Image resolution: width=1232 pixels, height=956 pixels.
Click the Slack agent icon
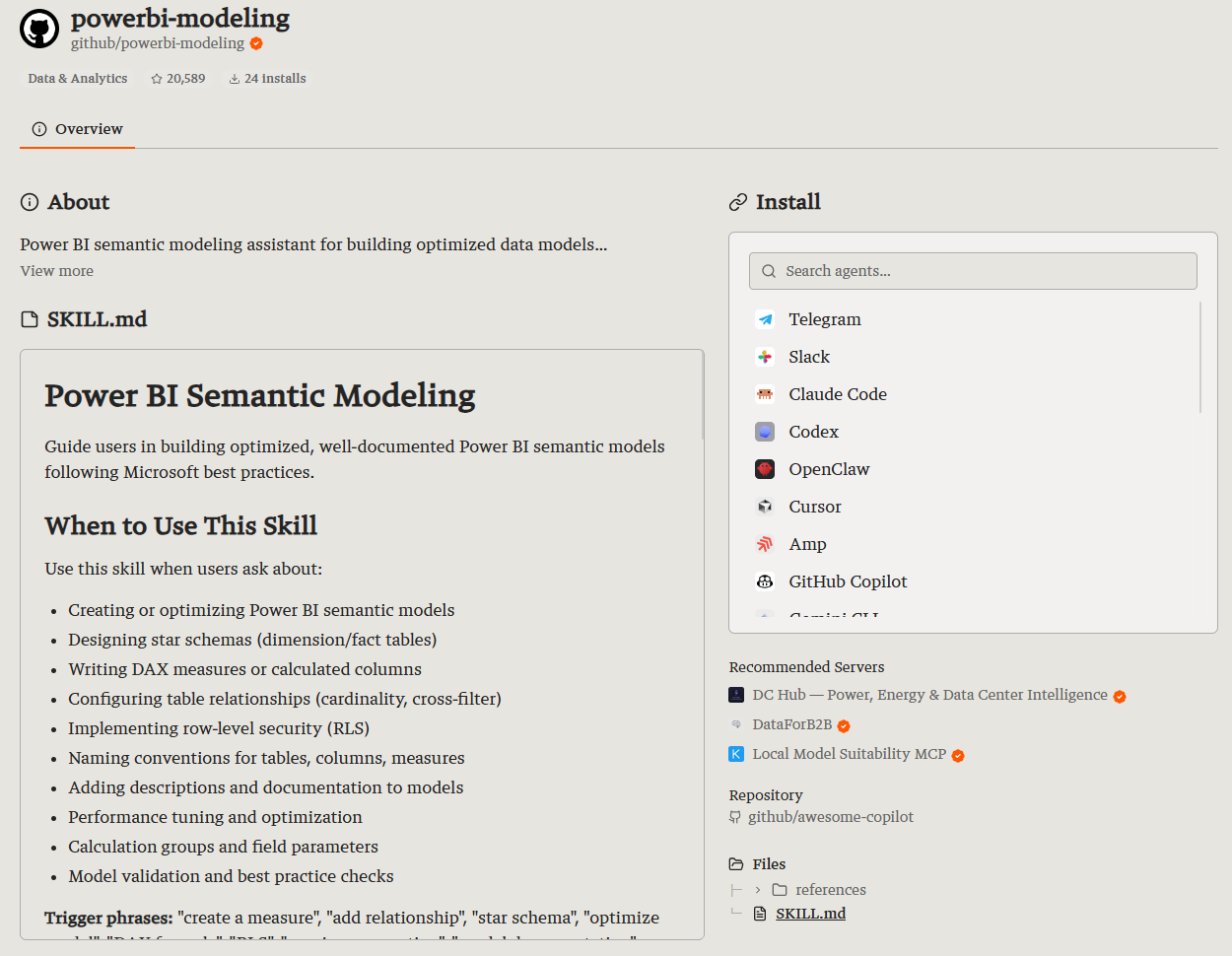click(x=765, y=357)
